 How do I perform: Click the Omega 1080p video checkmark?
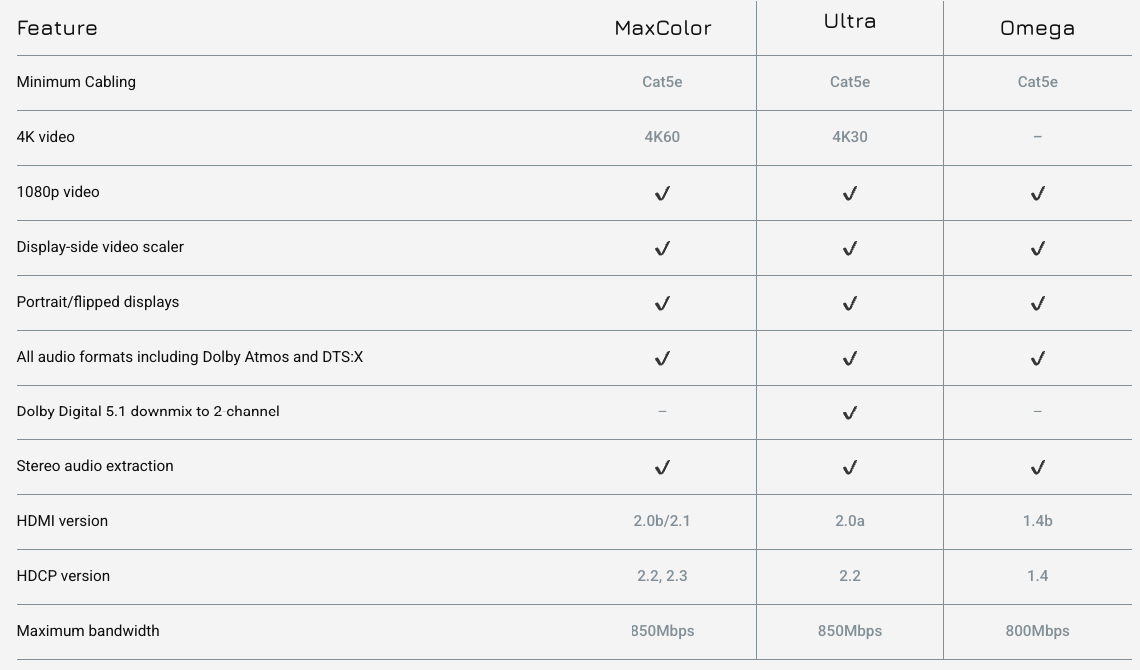pos(1037,193)
